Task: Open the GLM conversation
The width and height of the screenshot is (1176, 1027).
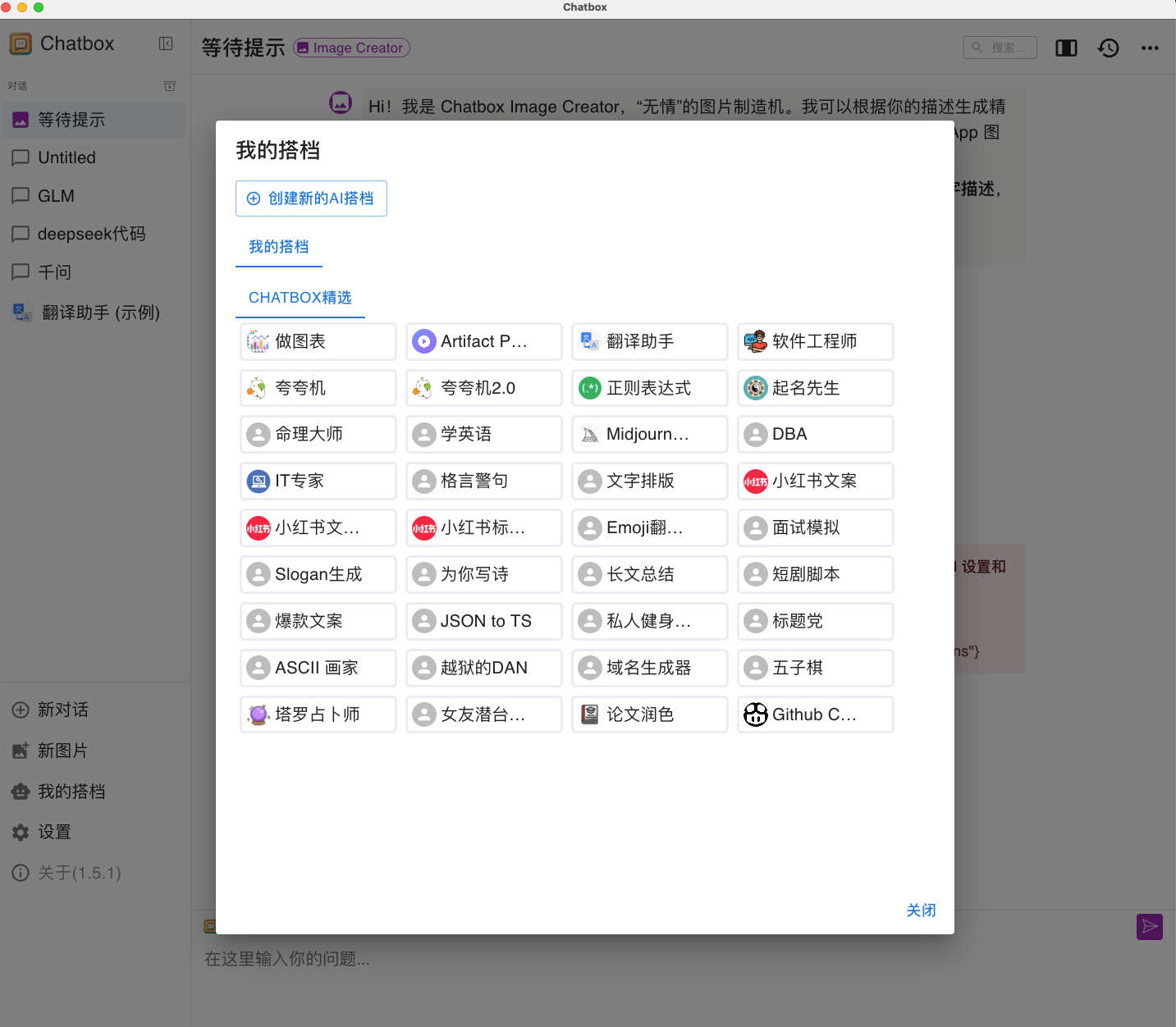Action: click(x=94, y=196)
